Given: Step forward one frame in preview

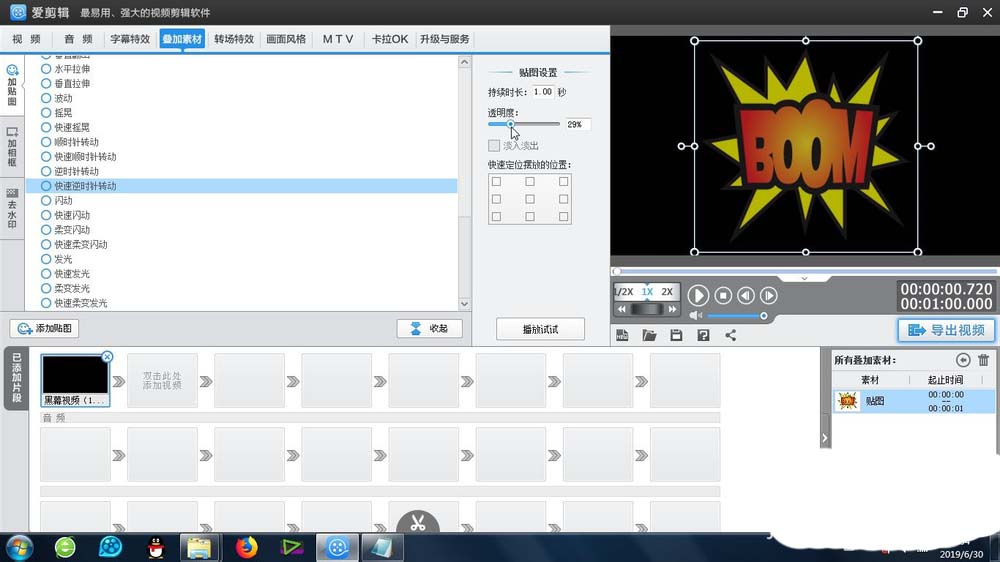Looking at the screenshot, I should [768, 295].
